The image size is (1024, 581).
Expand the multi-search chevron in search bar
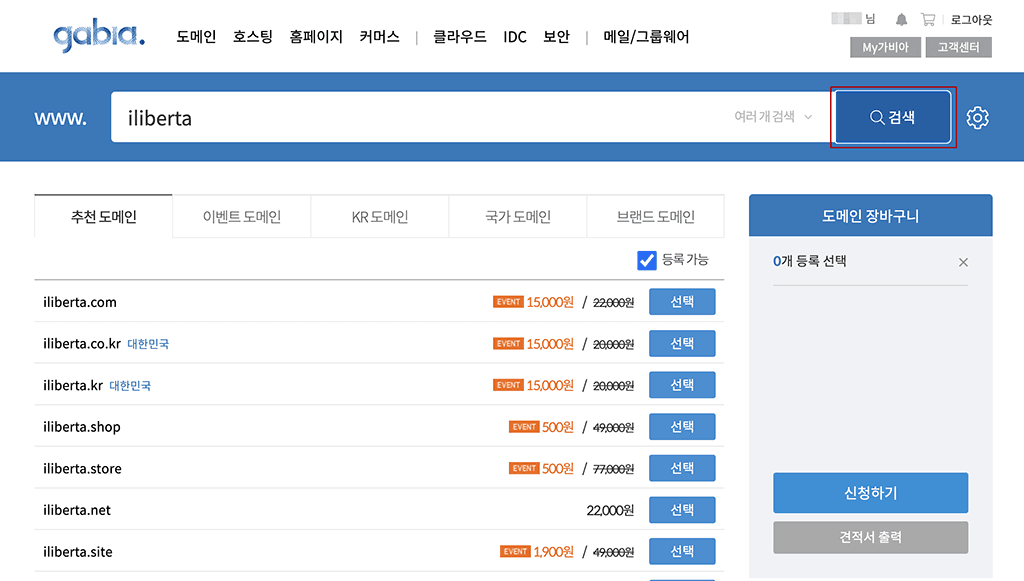pyautogui.click(x=809, y=117)
